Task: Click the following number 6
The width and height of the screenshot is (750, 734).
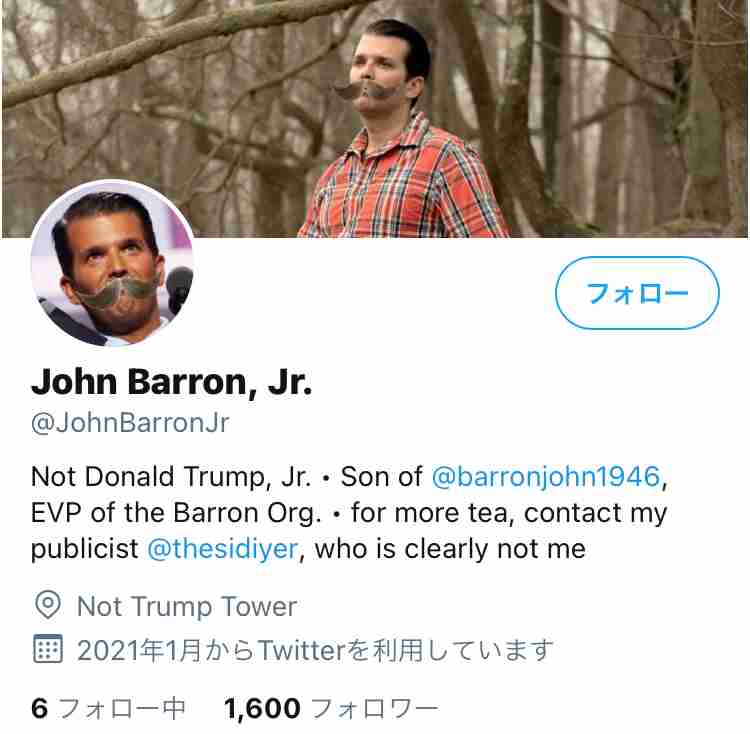Action: [x=39, y=708]
